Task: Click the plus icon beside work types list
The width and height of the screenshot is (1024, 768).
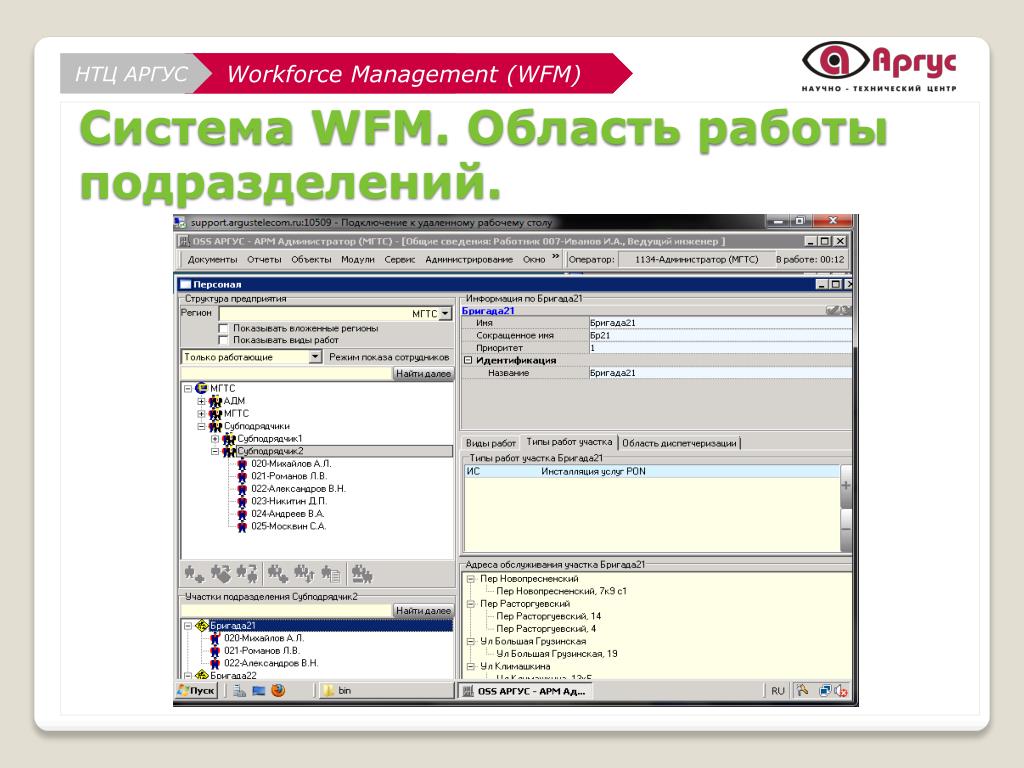Action: pos(846,486)
